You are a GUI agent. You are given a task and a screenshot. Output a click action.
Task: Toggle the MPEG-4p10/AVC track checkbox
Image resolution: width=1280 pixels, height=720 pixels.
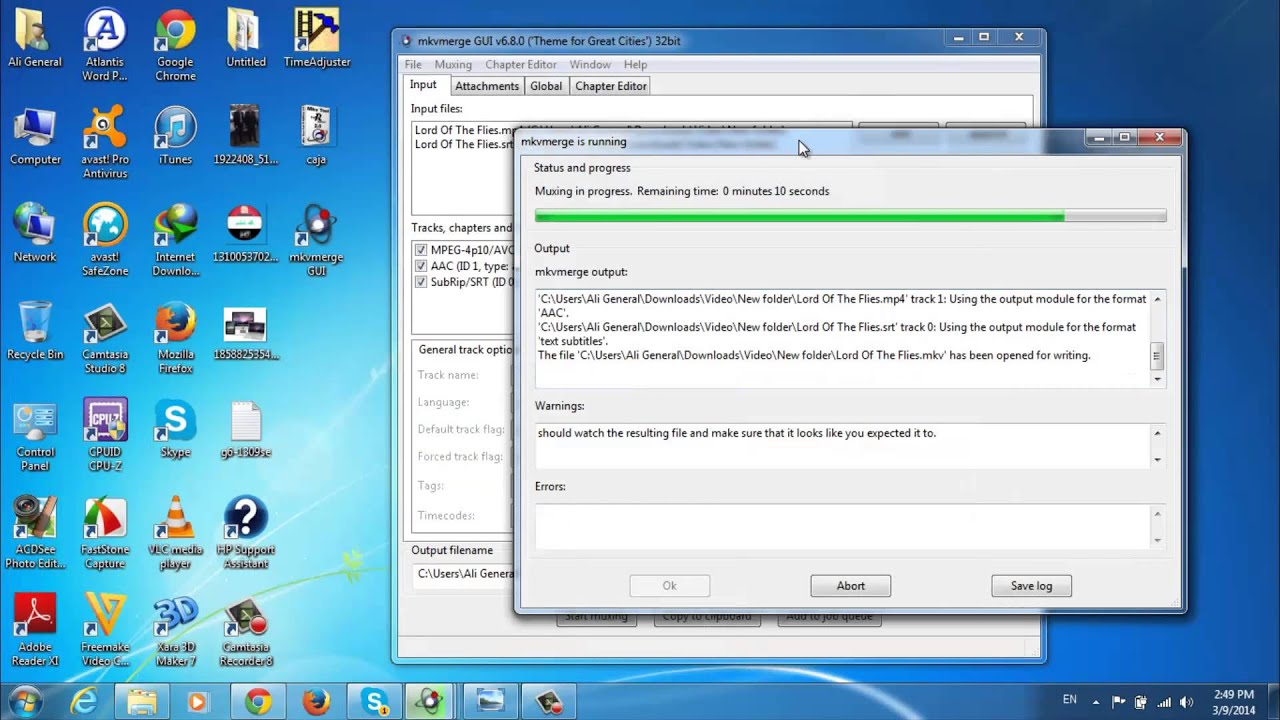pos(421,250)
